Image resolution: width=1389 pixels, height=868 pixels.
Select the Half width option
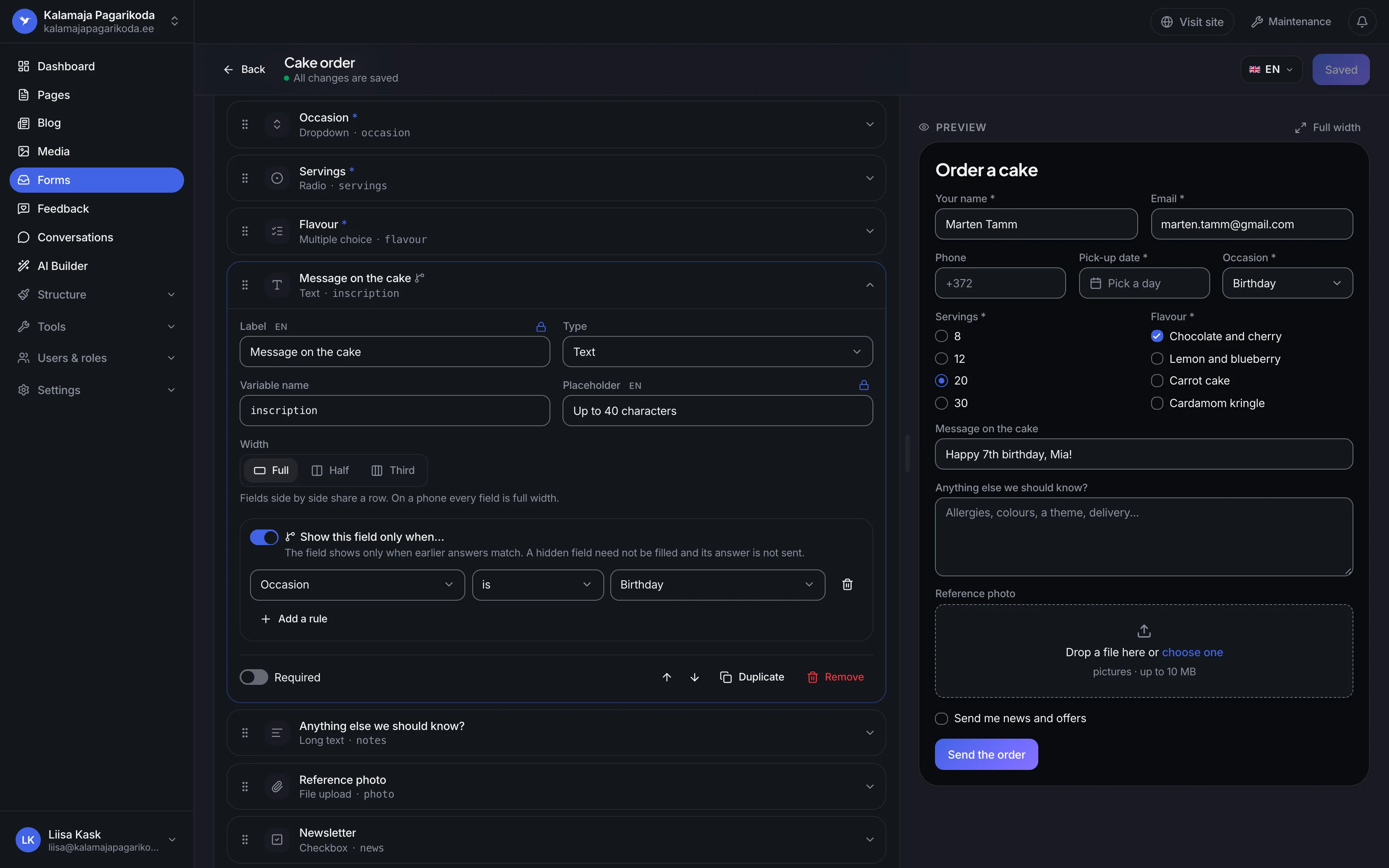(x=330, y=470)
